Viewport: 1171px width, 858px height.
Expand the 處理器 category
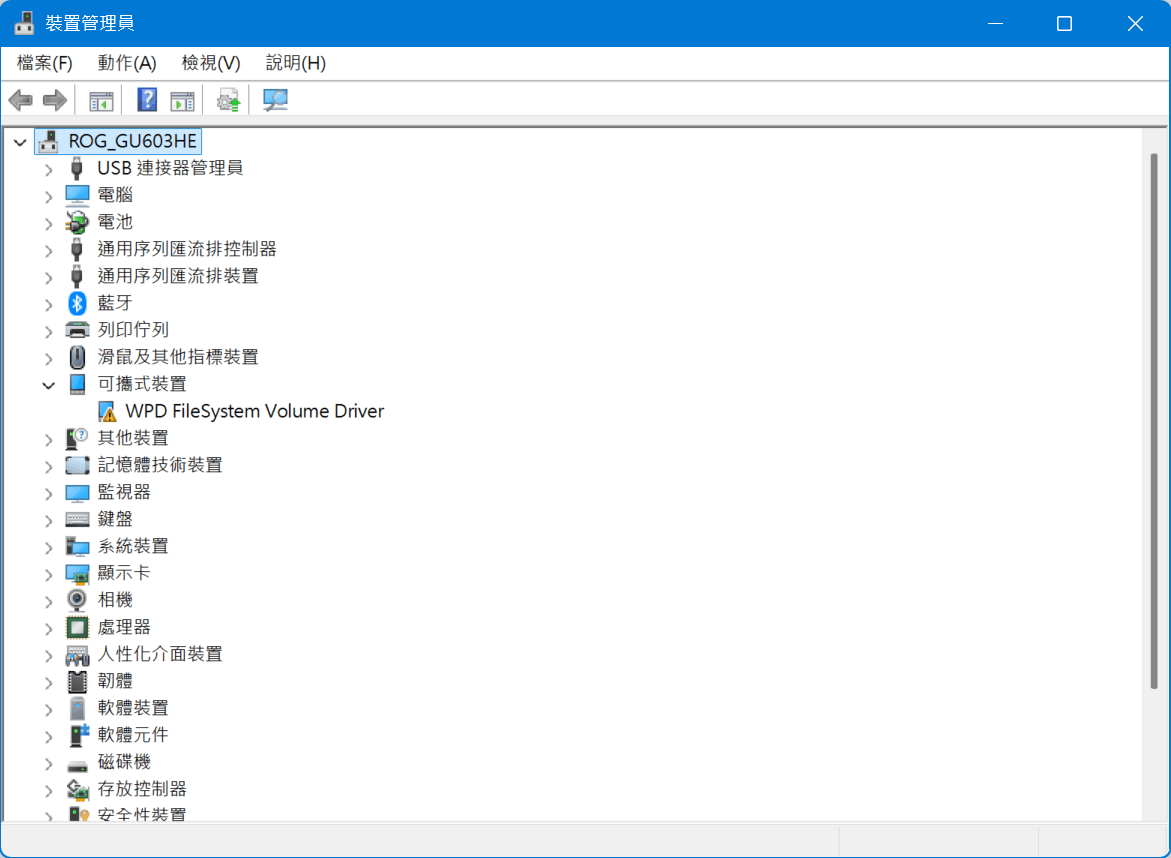[x=48, y=626]
